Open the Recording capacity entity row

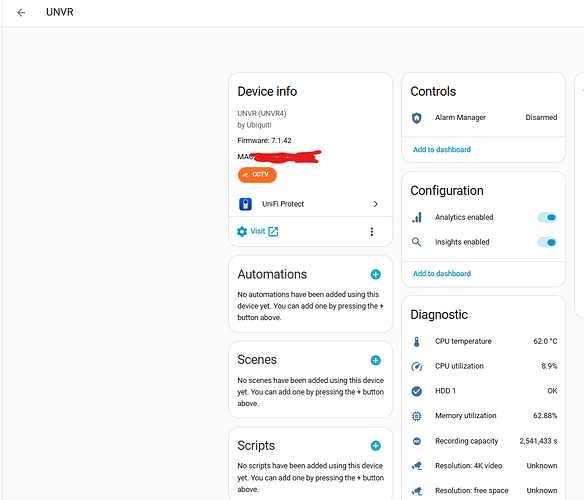pyautogui.click(x=484, y=441)
